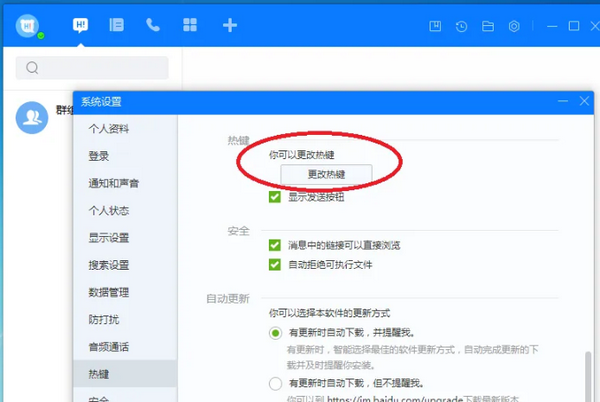600x402 pixels.
Task: Click the 更改热键 button
Action: pos(326,174)
